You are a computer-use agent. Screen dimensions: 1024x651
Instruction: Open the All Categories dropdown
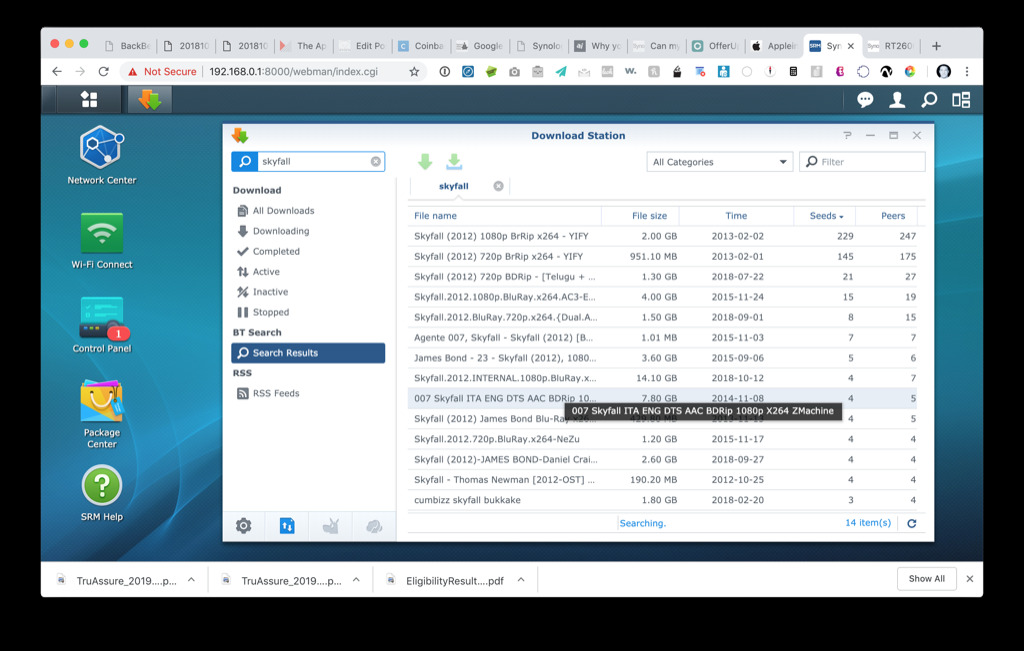pyautogui.click(x=719, y=162)
